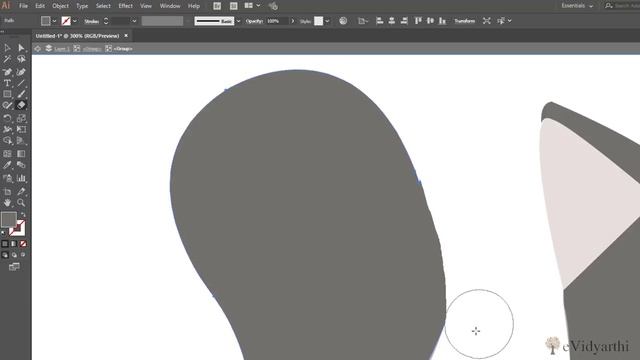Select the Shape Builder tool
The height and width of the screenshot is (360, 640).
click(7, 141)
